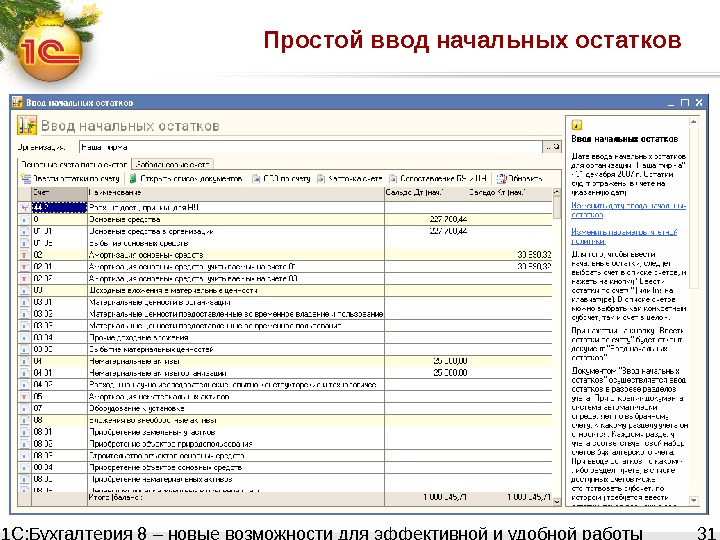Click the 'Наша фирма' organization field

coord(311,147)
